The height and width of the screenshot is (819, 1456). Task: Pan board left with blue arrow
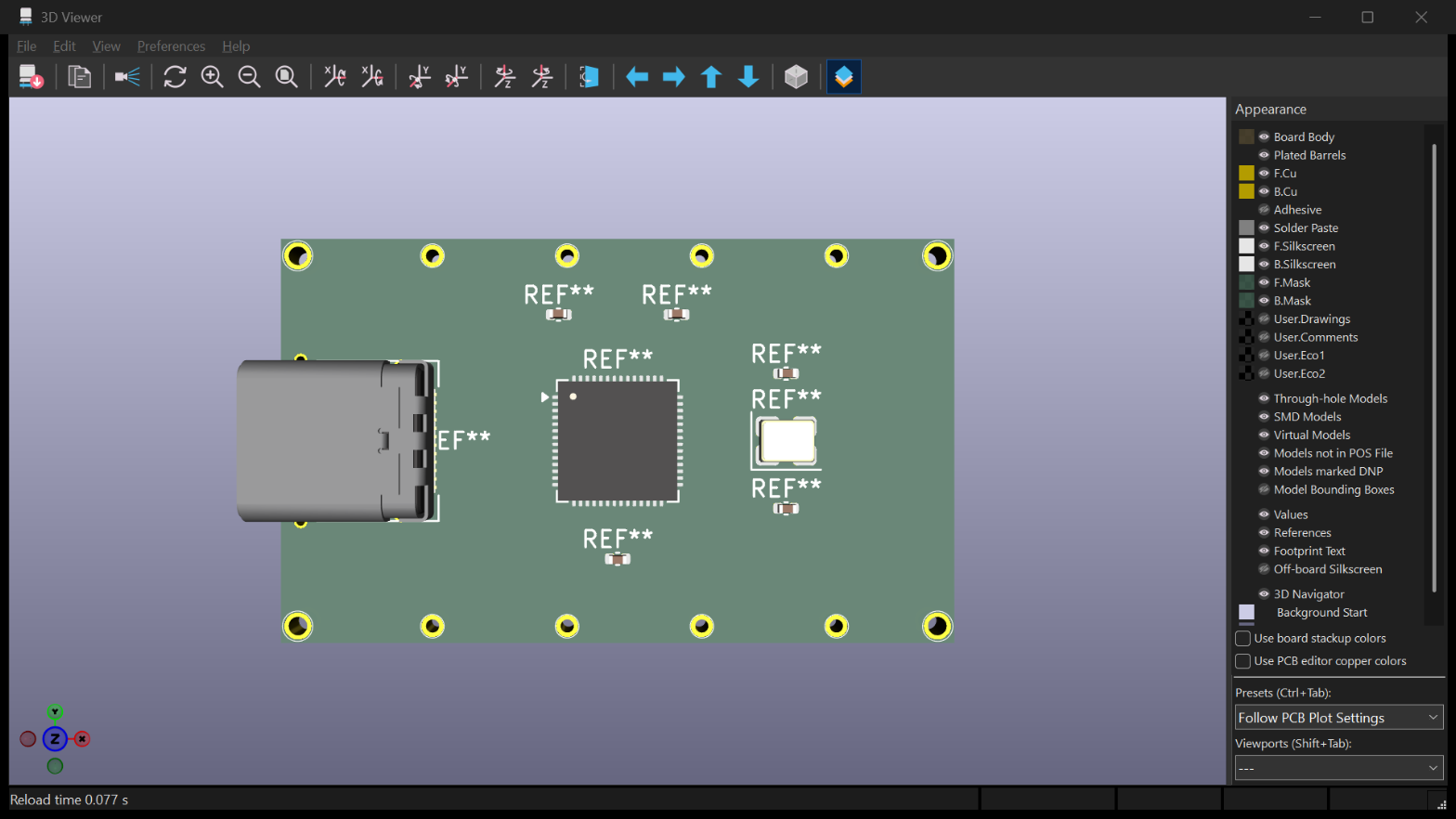(637, 77)
